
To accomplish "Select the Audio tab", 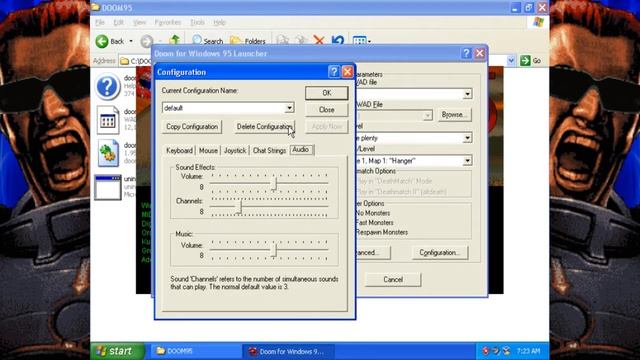I will (x=301, y=150).
